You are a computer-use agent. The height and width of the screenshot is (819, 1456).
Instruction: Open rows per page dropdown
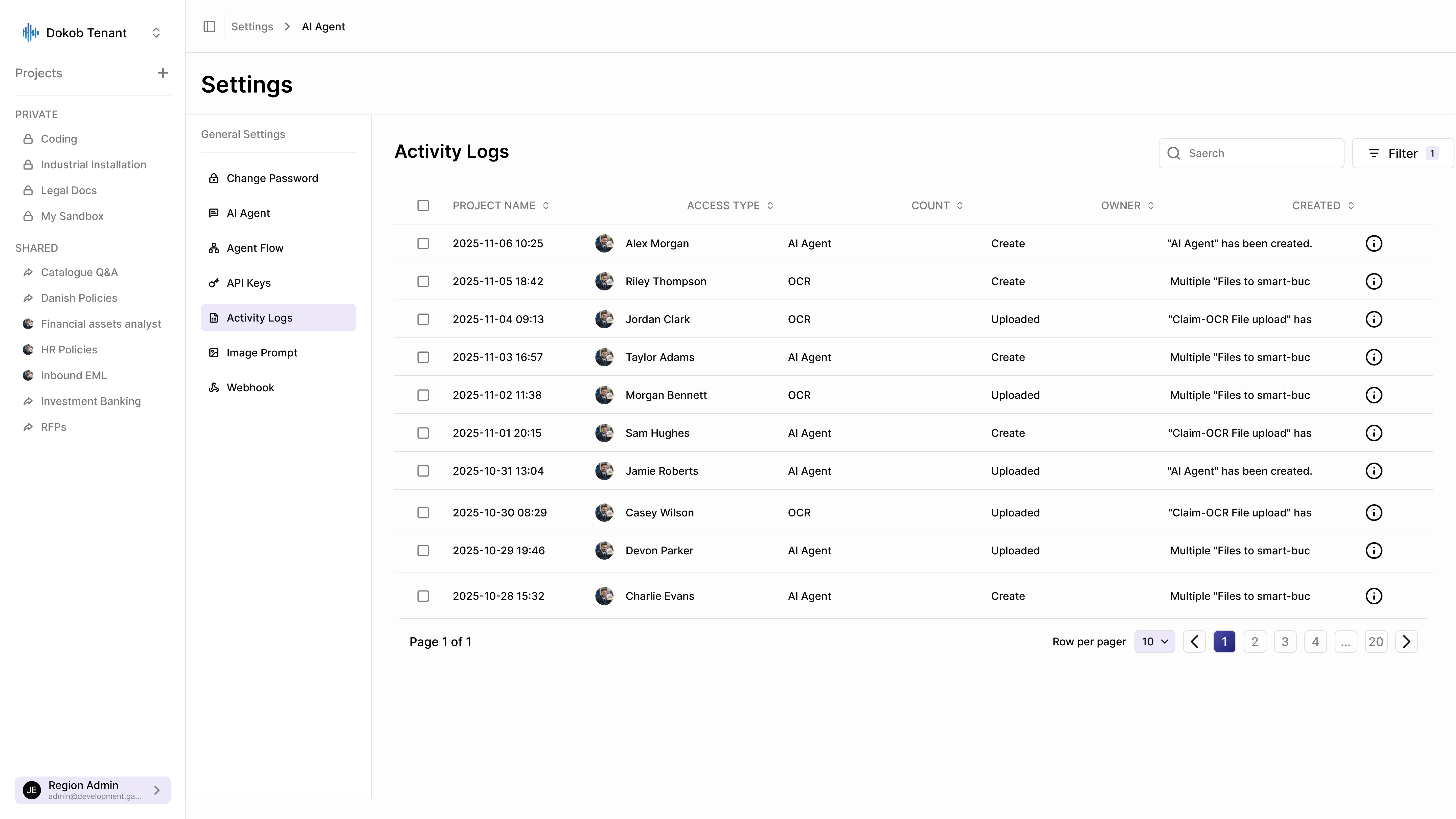tap(1154, 642)
